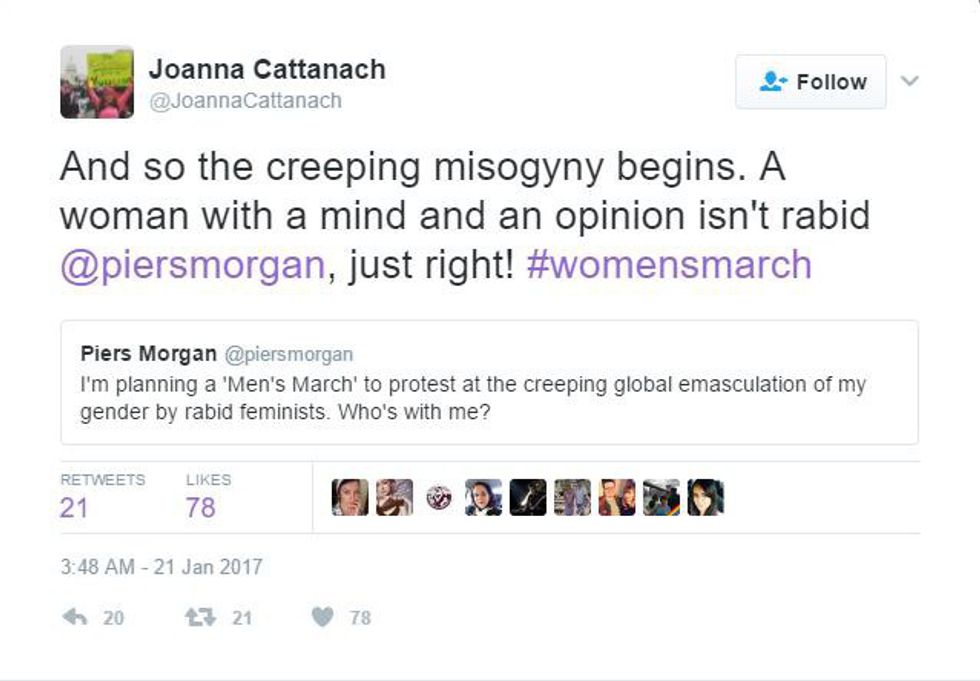Click the Joanna Cattanach display name

pyautogui.click(x=267, y=69)
